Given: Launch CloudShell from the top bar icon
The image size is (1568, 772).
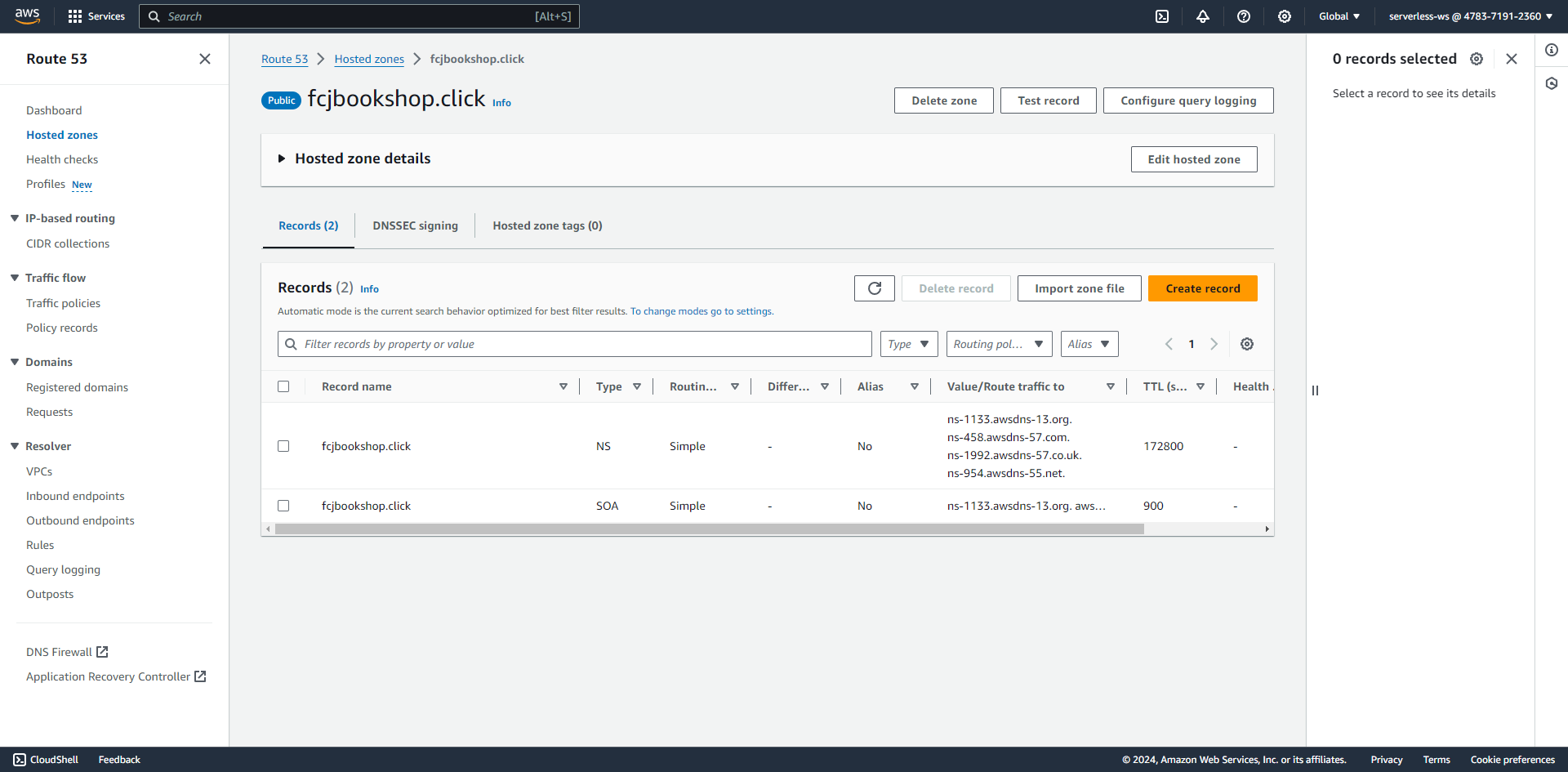Looking at the screenshot, I should [1162, 16].
